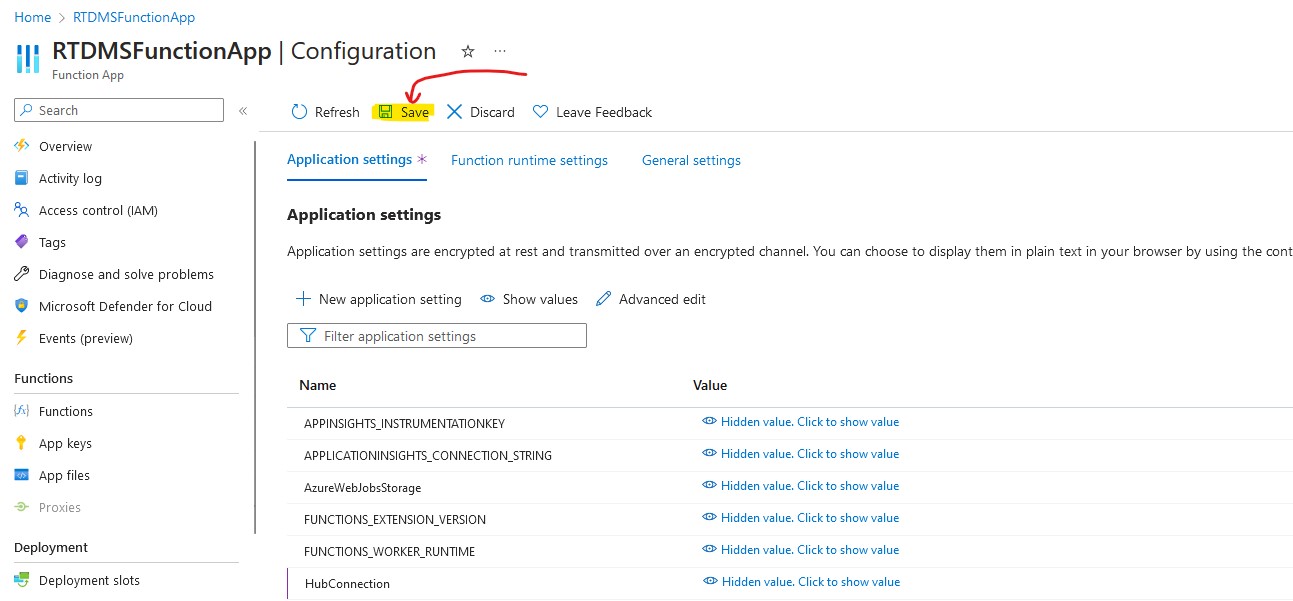This screenshot has width=1293, height=601.
Task: Open Overview in the sidebar menu
Action: 65,146
